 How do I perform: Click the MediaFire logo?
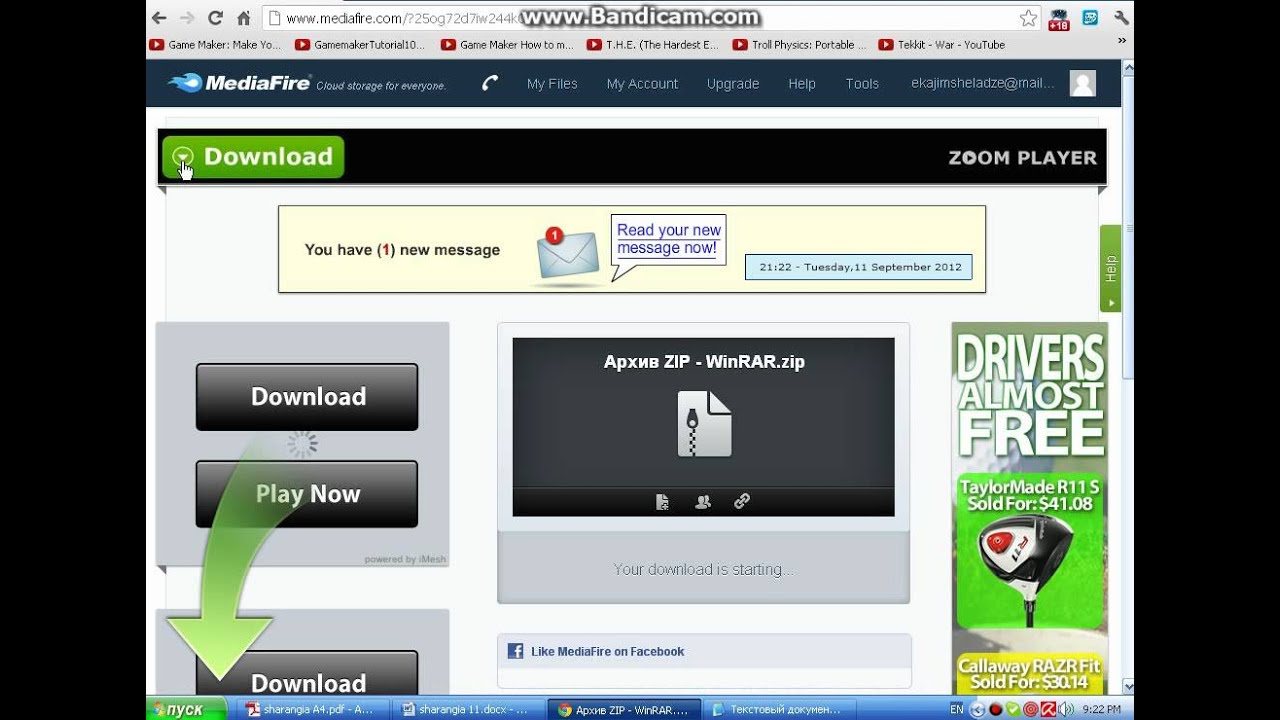tap(240, 83)
